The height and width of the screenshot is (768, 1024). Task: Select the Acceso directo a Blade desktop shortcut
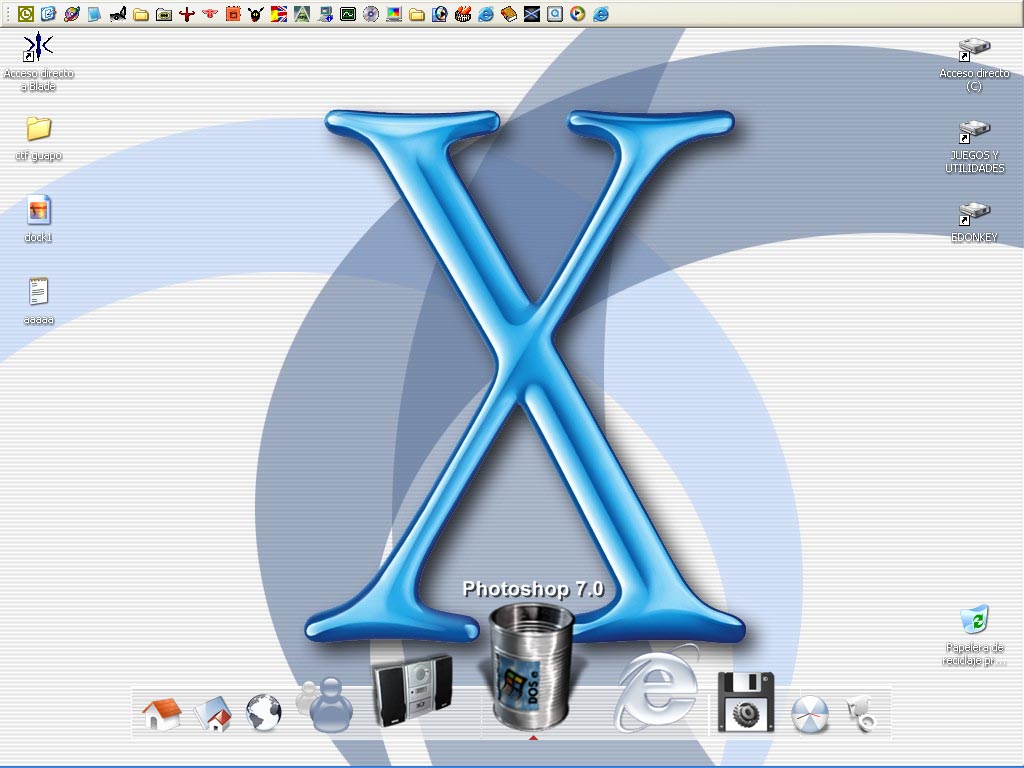(39, 63)
